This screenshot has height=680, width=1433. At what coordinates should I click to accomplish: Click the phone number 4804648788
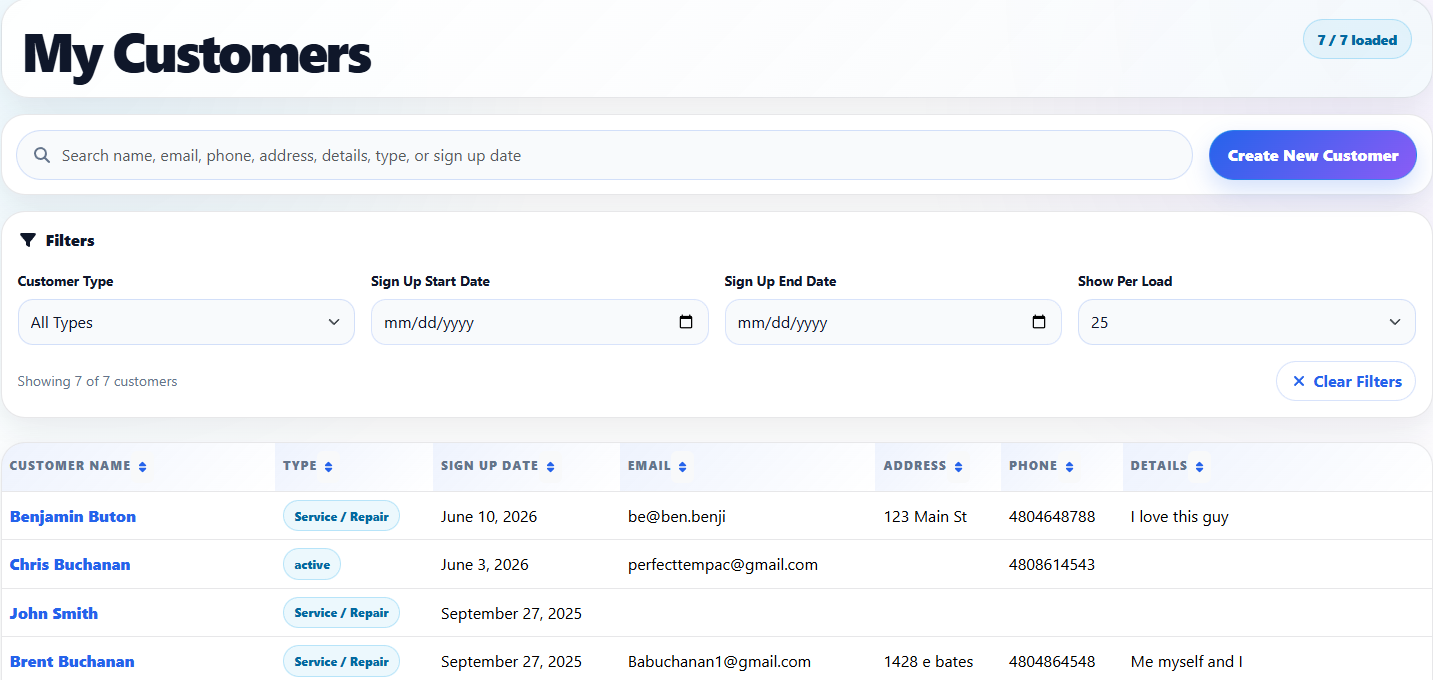tap(1052, 516)
